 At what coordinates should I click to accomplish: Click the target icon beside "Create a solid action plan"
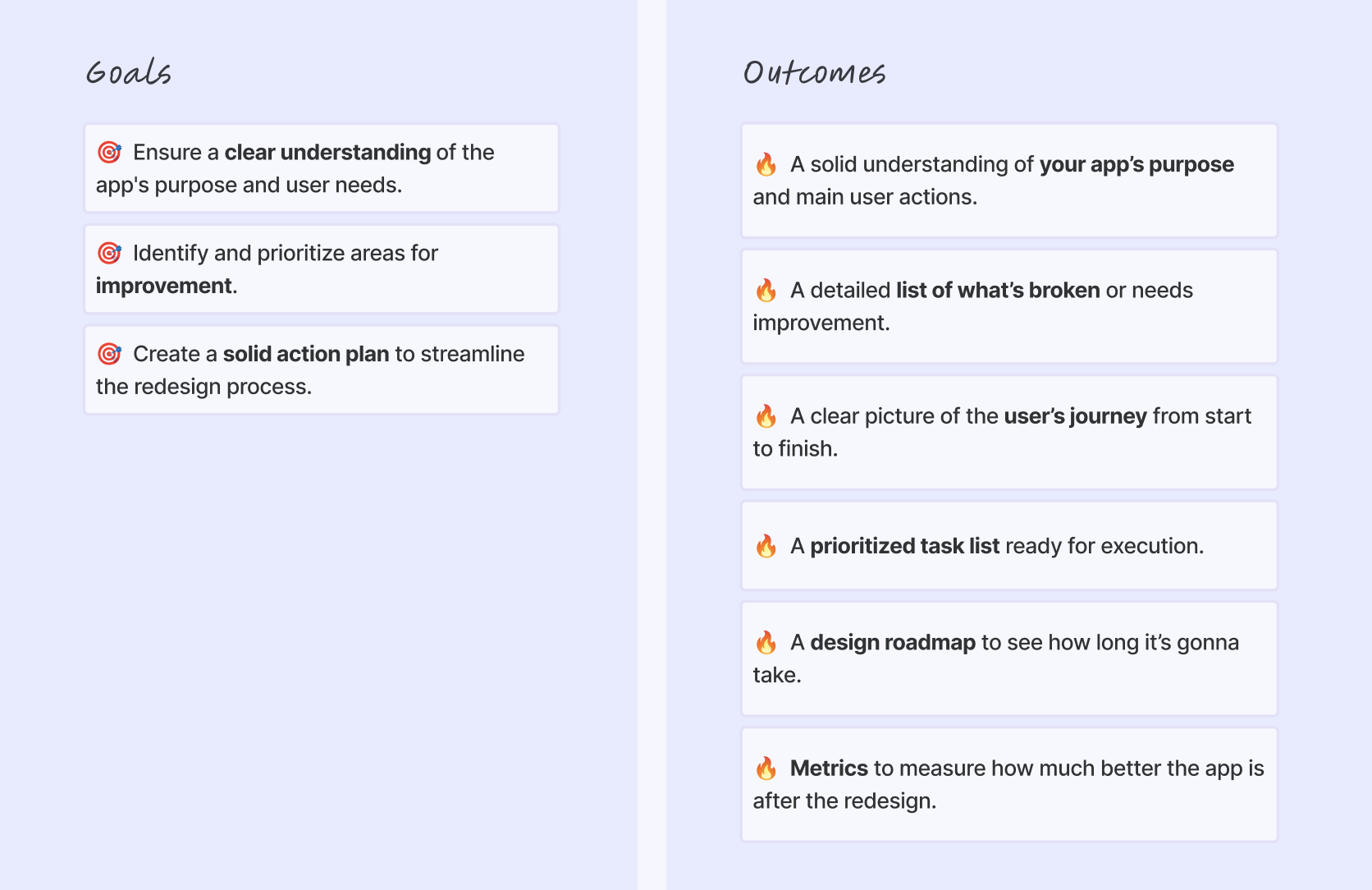pyautogui.click(x=109, y=354)
